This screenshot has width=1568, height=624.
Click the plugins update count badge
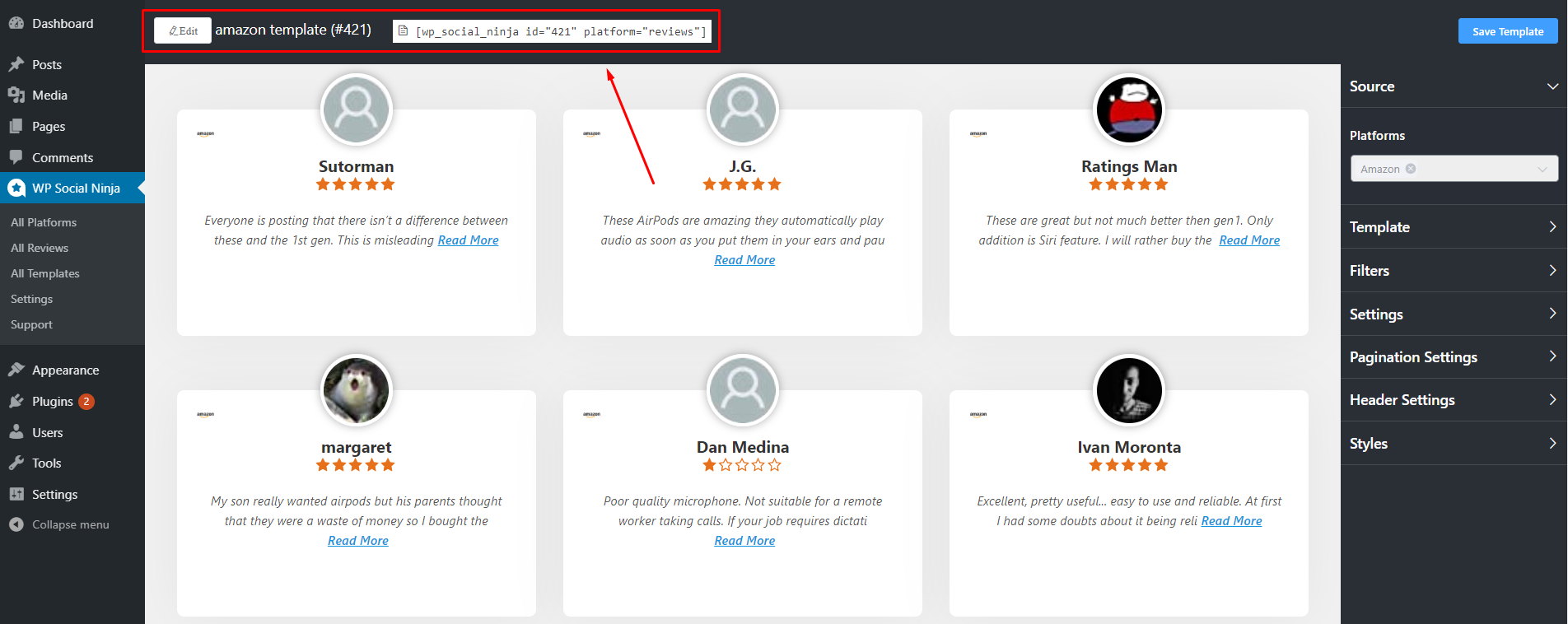coord(86,402)
